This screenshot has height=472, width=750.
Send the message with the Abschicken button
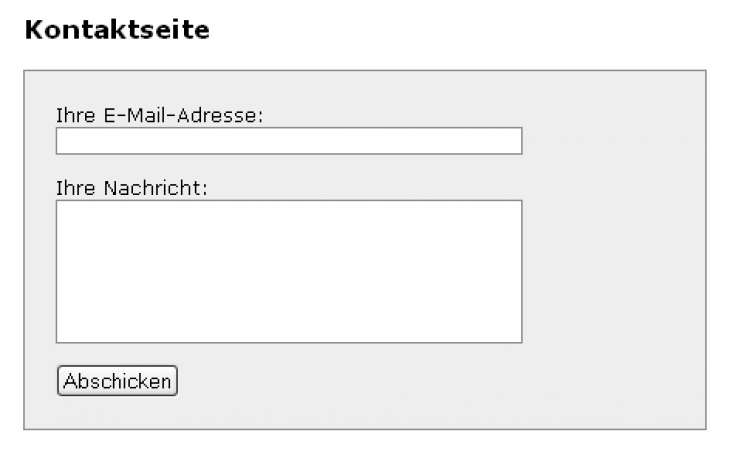117,381
